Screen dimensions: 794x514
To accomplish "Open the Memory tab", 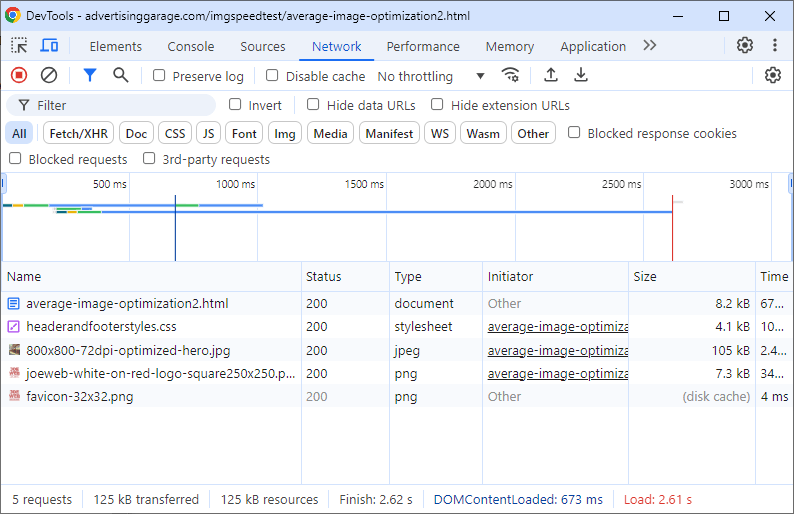I will (x=509, y=47).
